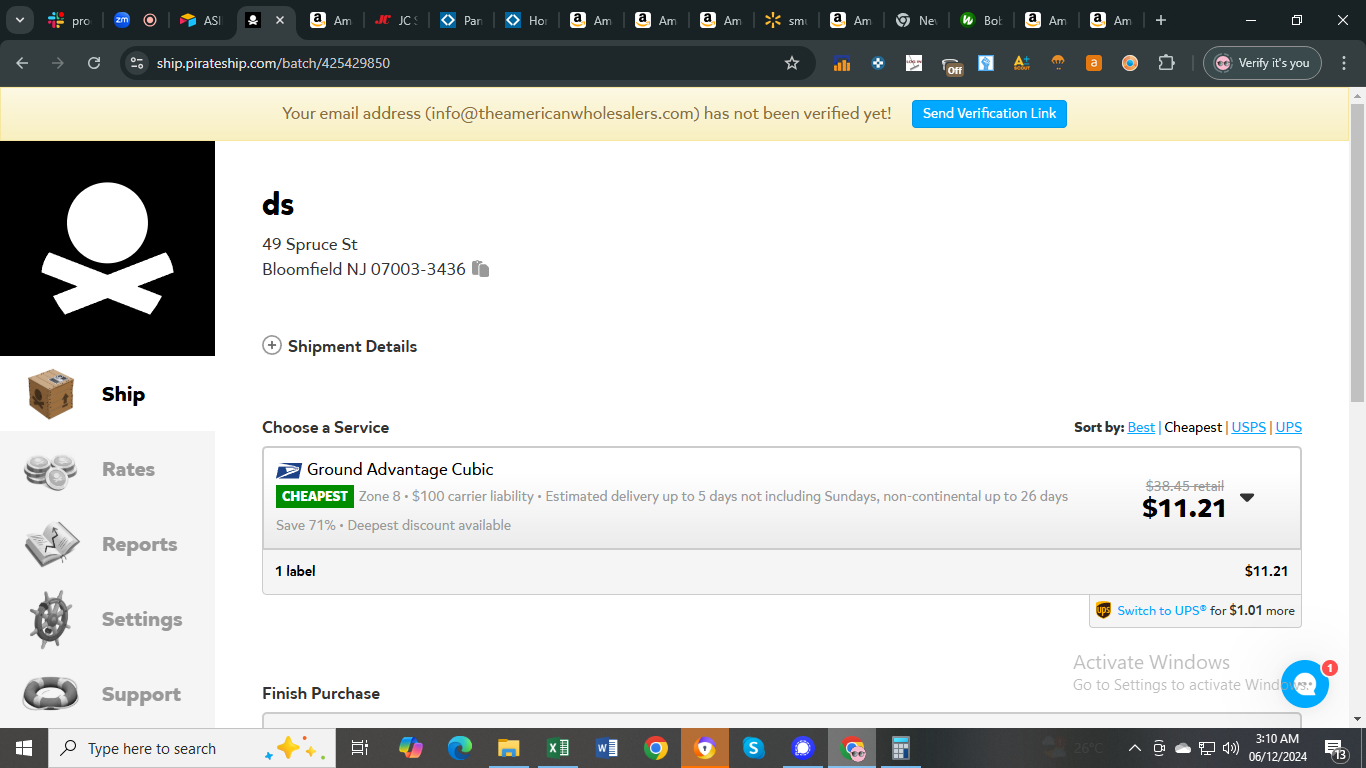The image size is (1366, 768).
Task: Sort services by UPS
Action: click(1289, 427)
